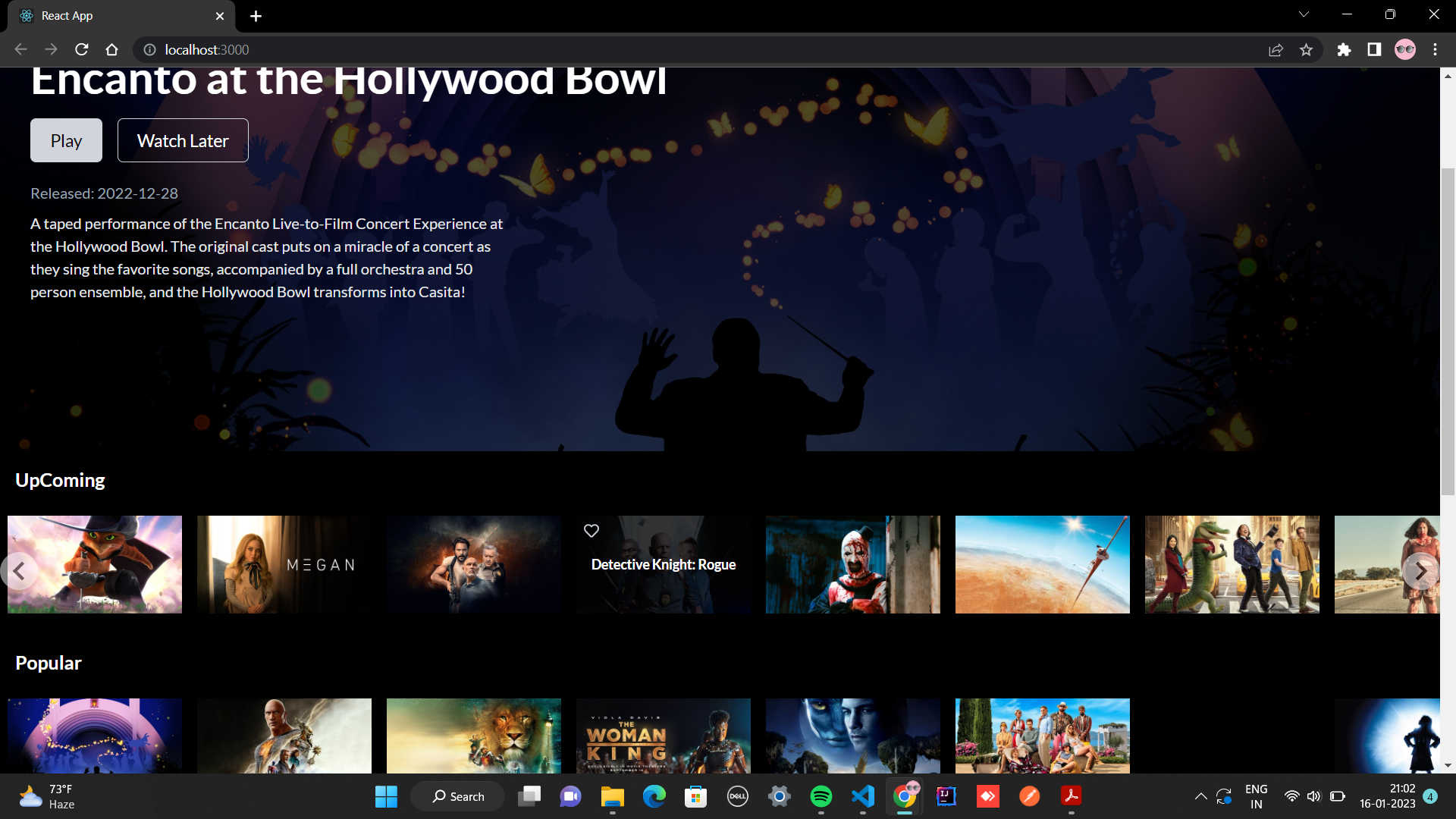Click the browser share icon
This screenshot has height=819, width=1456.
coord(1276,49)
